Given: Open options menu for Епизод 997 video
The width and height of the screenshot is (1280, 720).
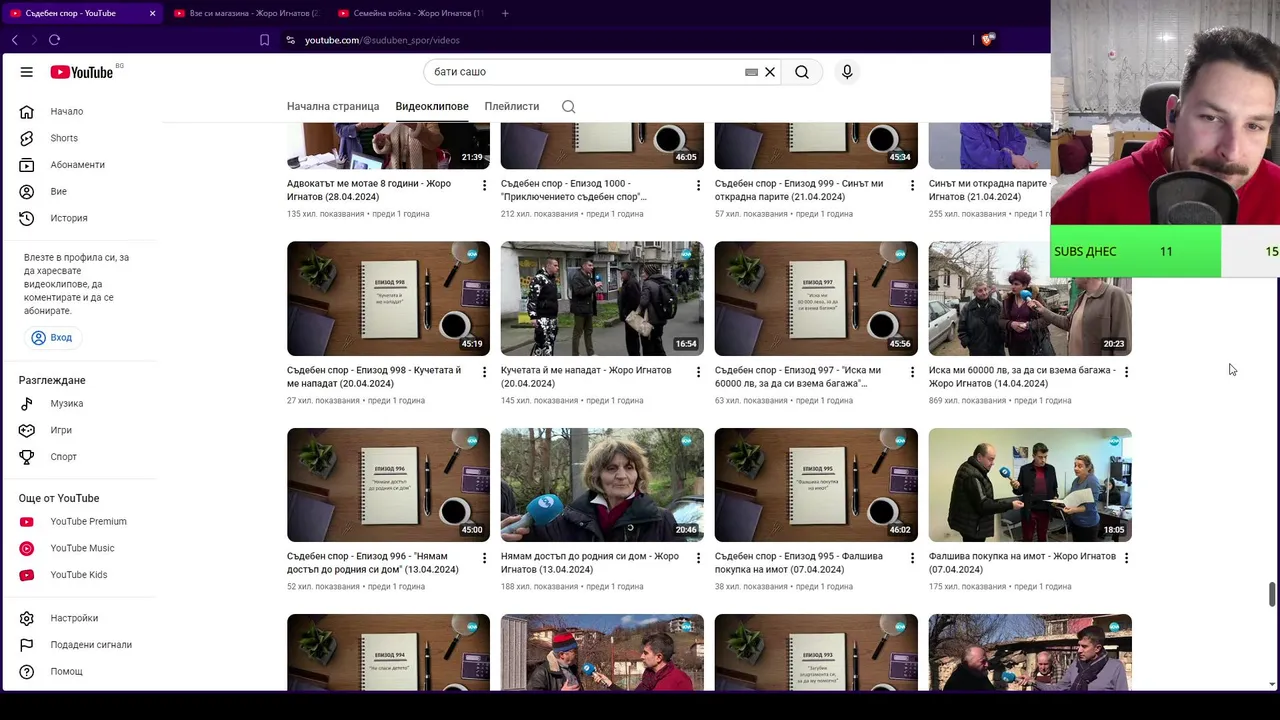Looking at the screenshot, I should 912,372.
